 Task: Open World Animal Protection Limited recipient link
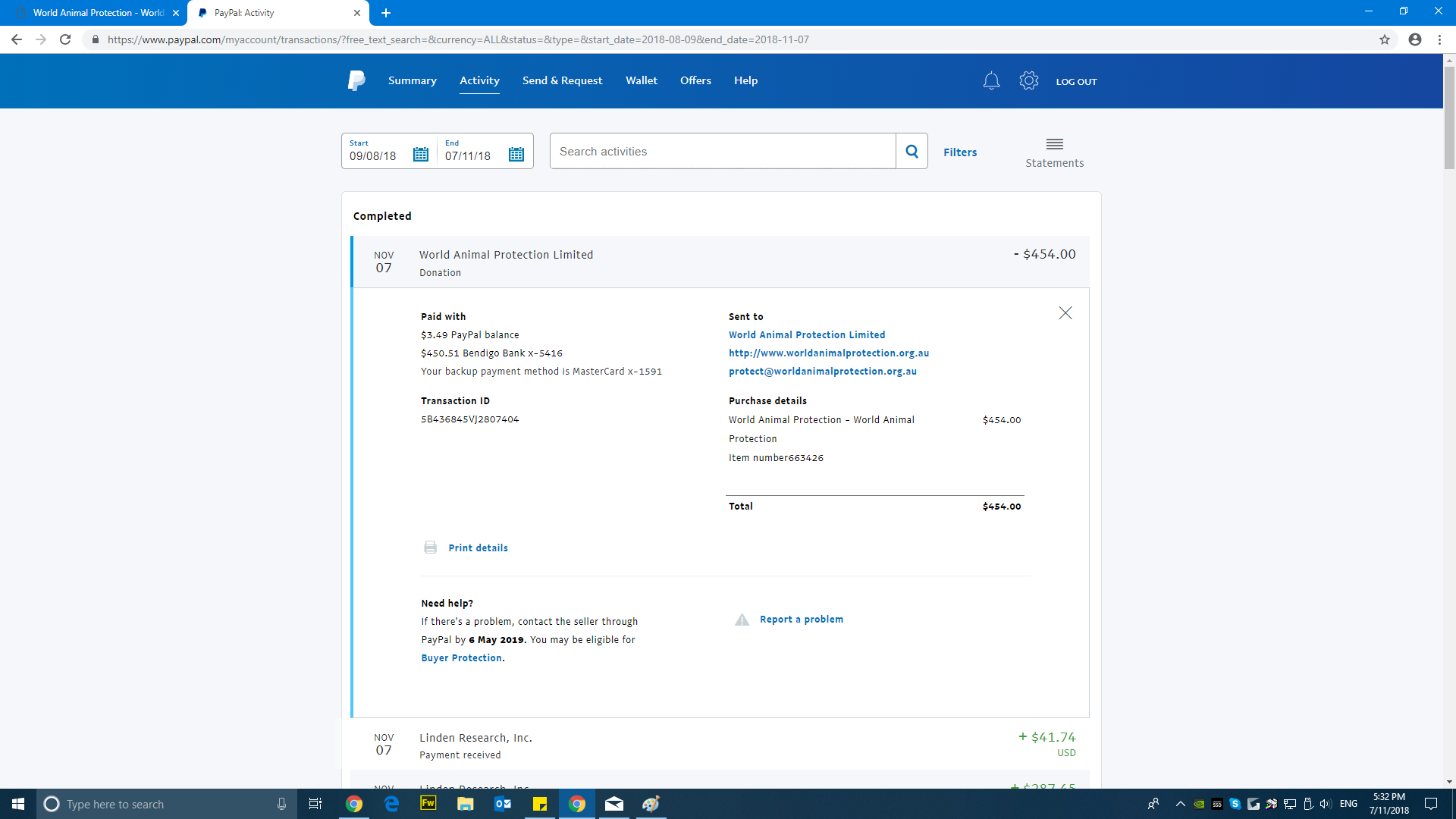807,334
